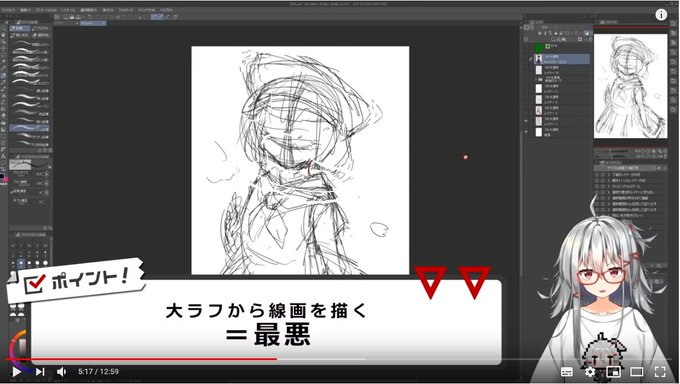Image resolution: width=680 pixels, height=384 pixels.
Task: Open the レイヤー menu
Action: [68, 10]
